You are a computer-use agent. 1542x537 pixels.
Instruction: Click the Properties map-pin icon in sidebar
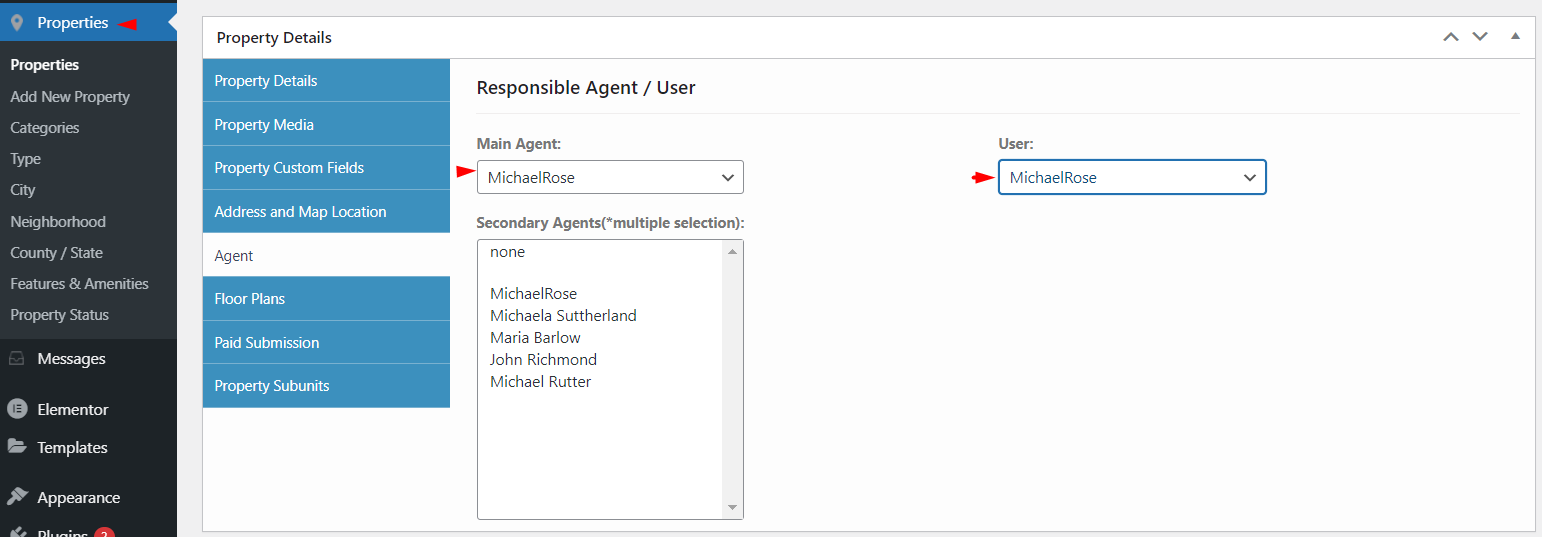(17, 22)
